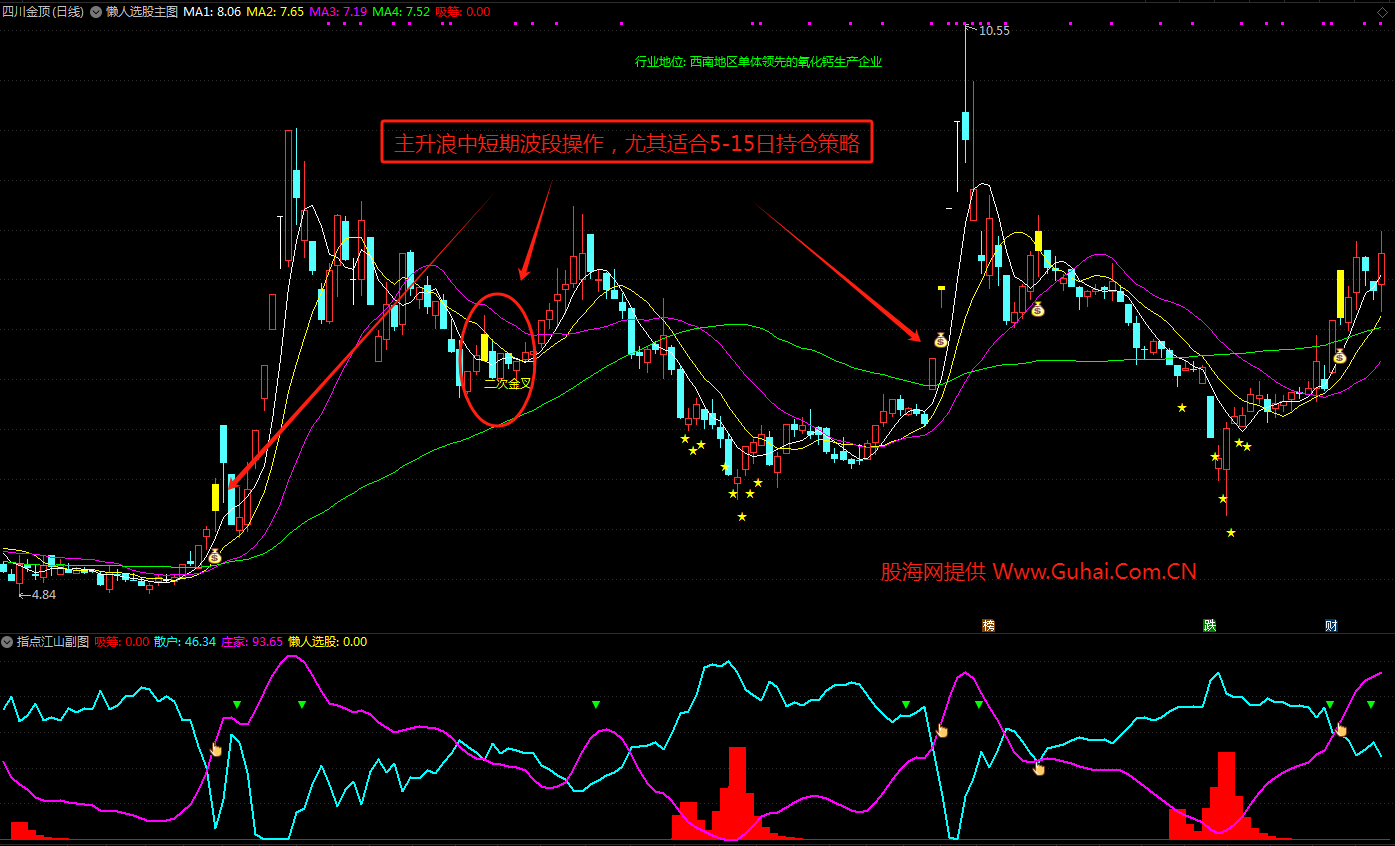
Task: Click the 10.55 high price label
Action: point(994,31)
